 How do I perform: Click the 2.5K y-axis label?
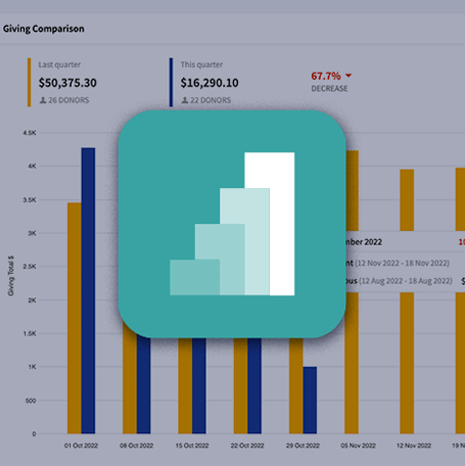(x=29, y=266)
